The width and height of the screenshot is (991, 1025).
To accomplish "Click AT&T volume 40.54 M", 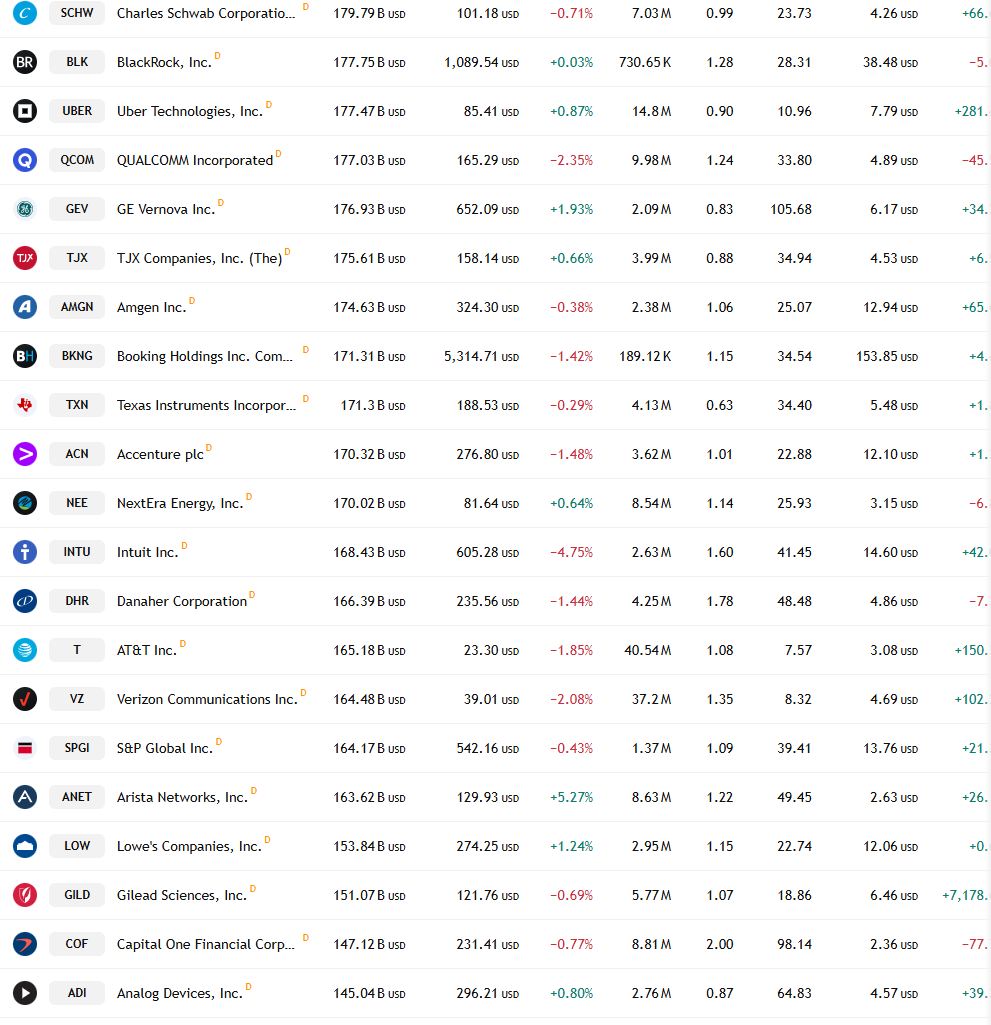I will click(647, 650).
